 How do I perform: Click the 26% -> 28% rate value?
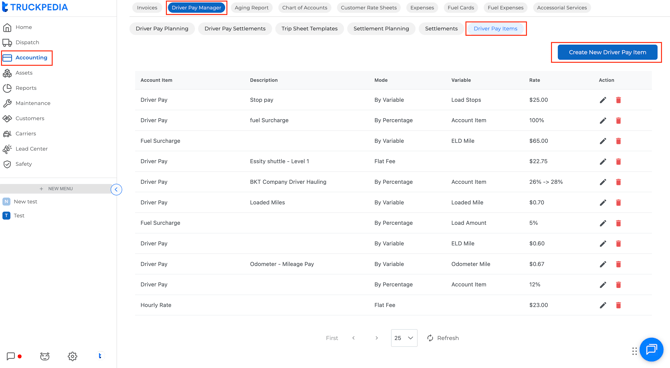coord(546,182)
